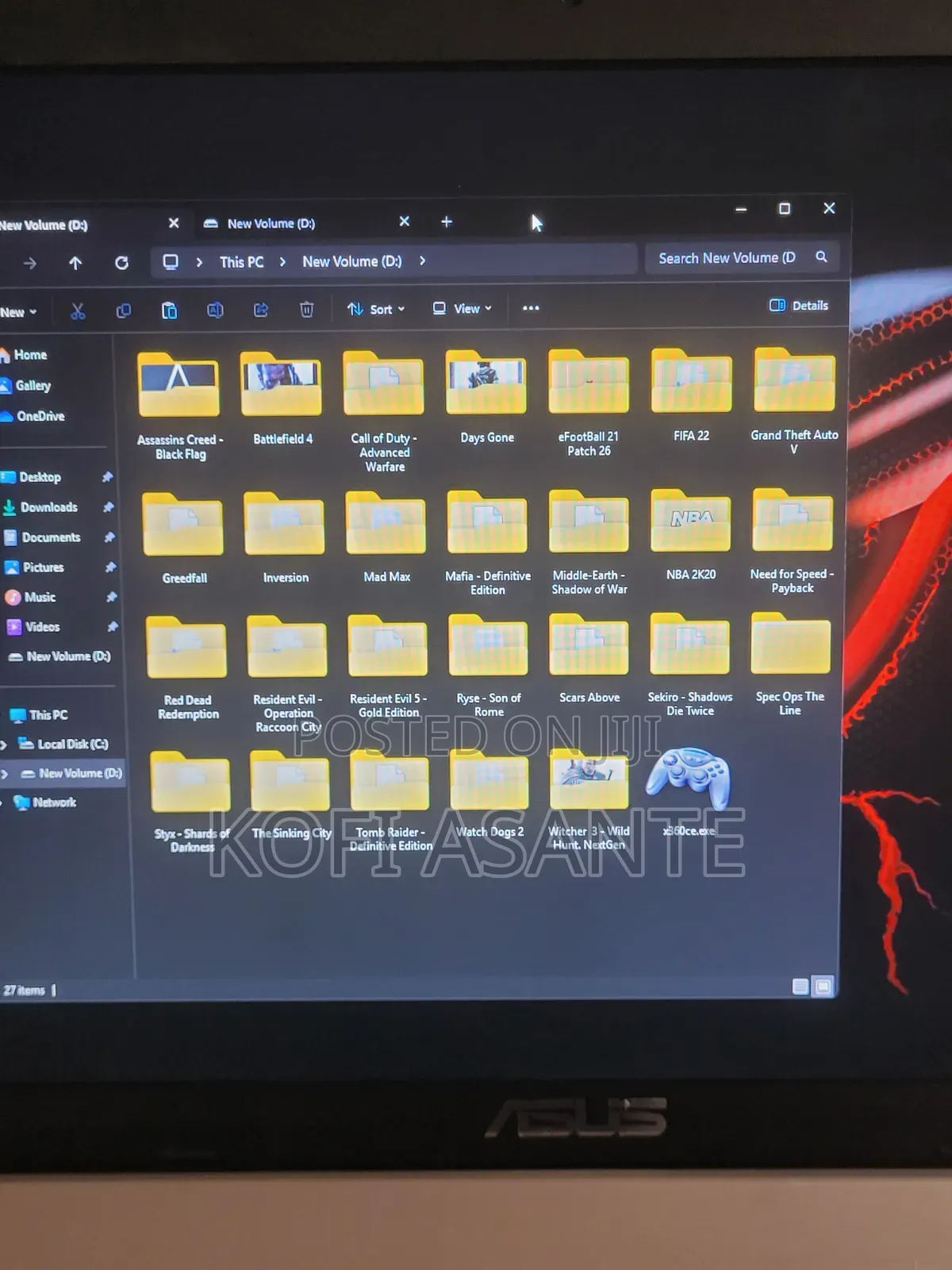Image resolution: width=952 pixels, height=1270 pixels.
Task: Click the Share icon in toolbar
Action: 261,310
